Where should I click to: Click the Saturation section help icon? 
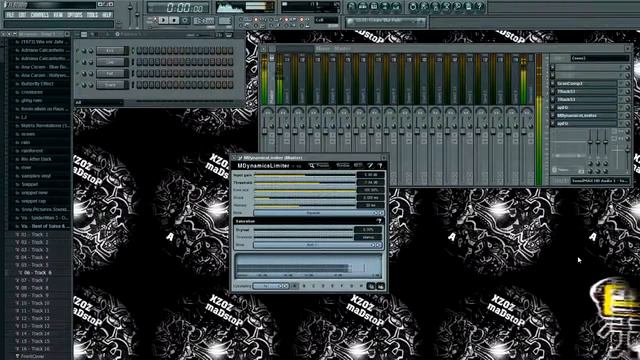click(x=379, y=221)
